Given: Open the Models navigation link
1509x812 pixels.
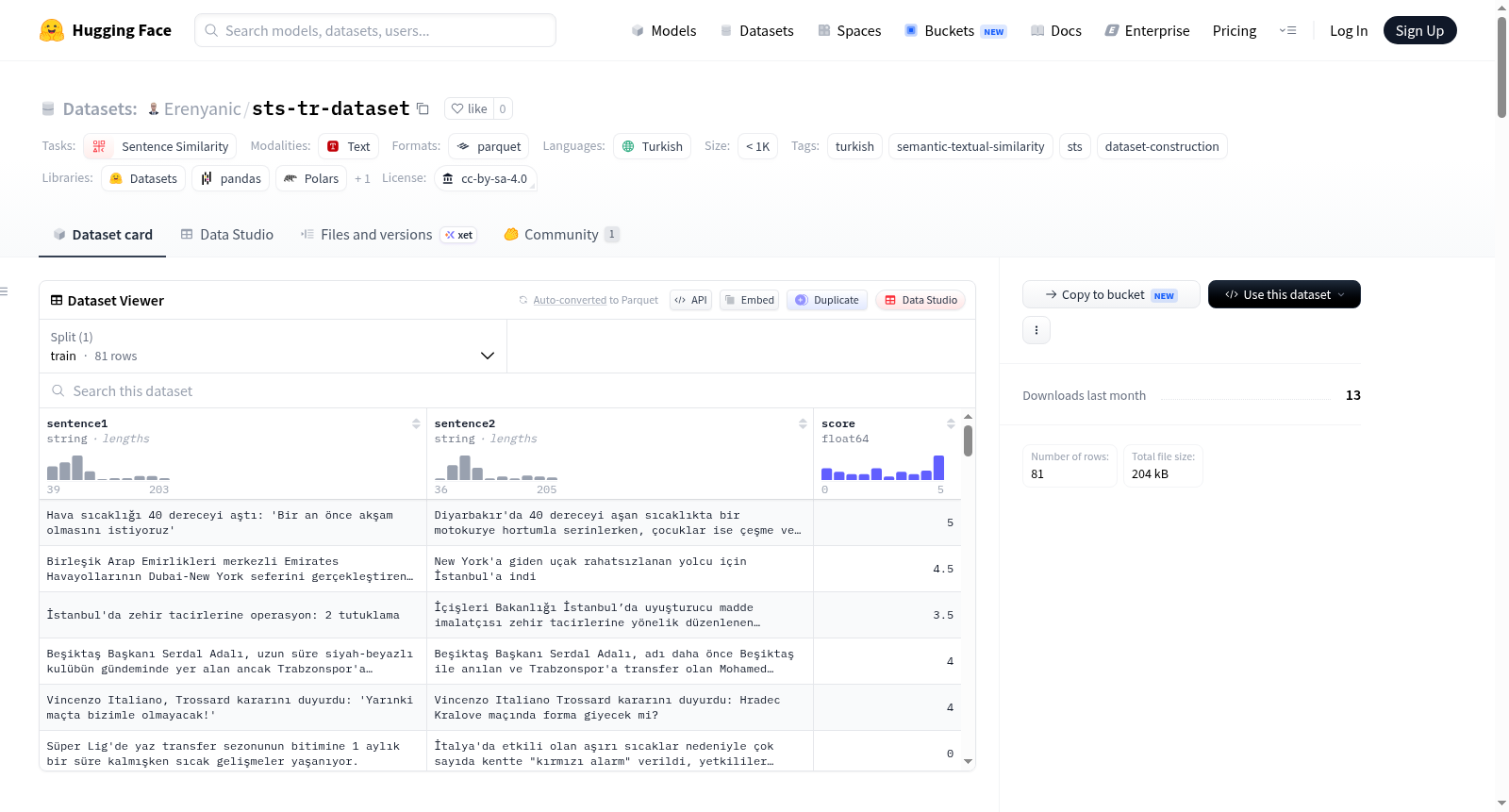Looking at the screenshot, I should pos(664,30).
